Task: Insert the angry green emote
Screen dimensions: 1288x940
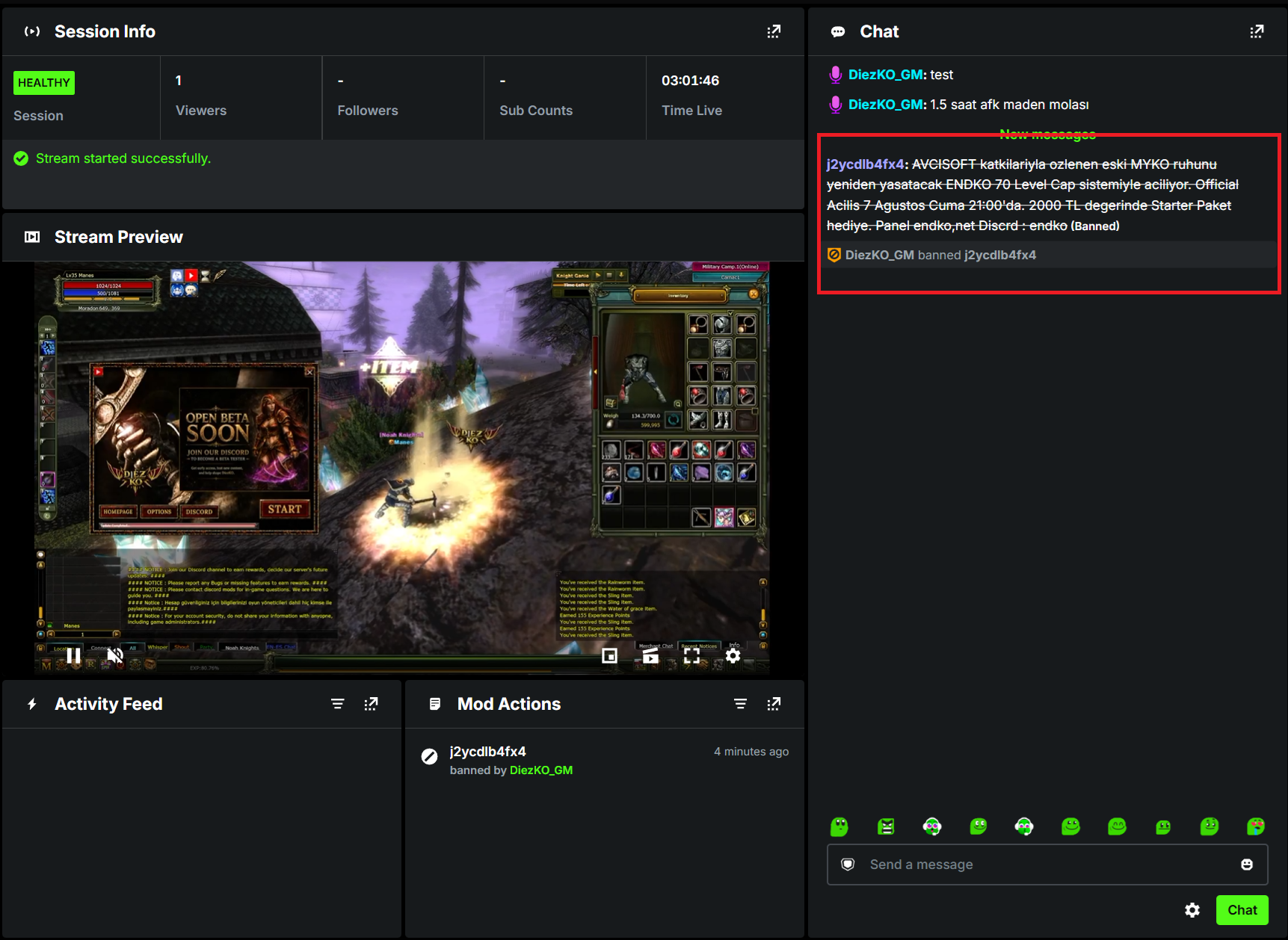Action: [x=886, y=826]
